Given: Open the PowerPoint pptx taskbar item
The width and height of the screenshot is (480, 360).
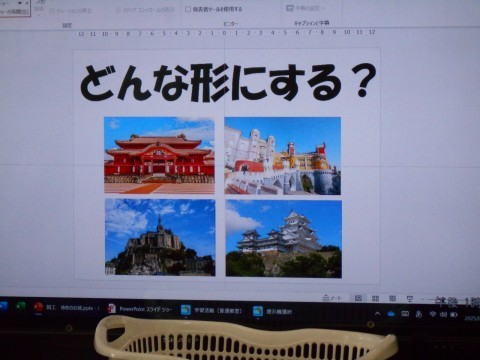Looking at the screenshot, I should coord(66,307).
